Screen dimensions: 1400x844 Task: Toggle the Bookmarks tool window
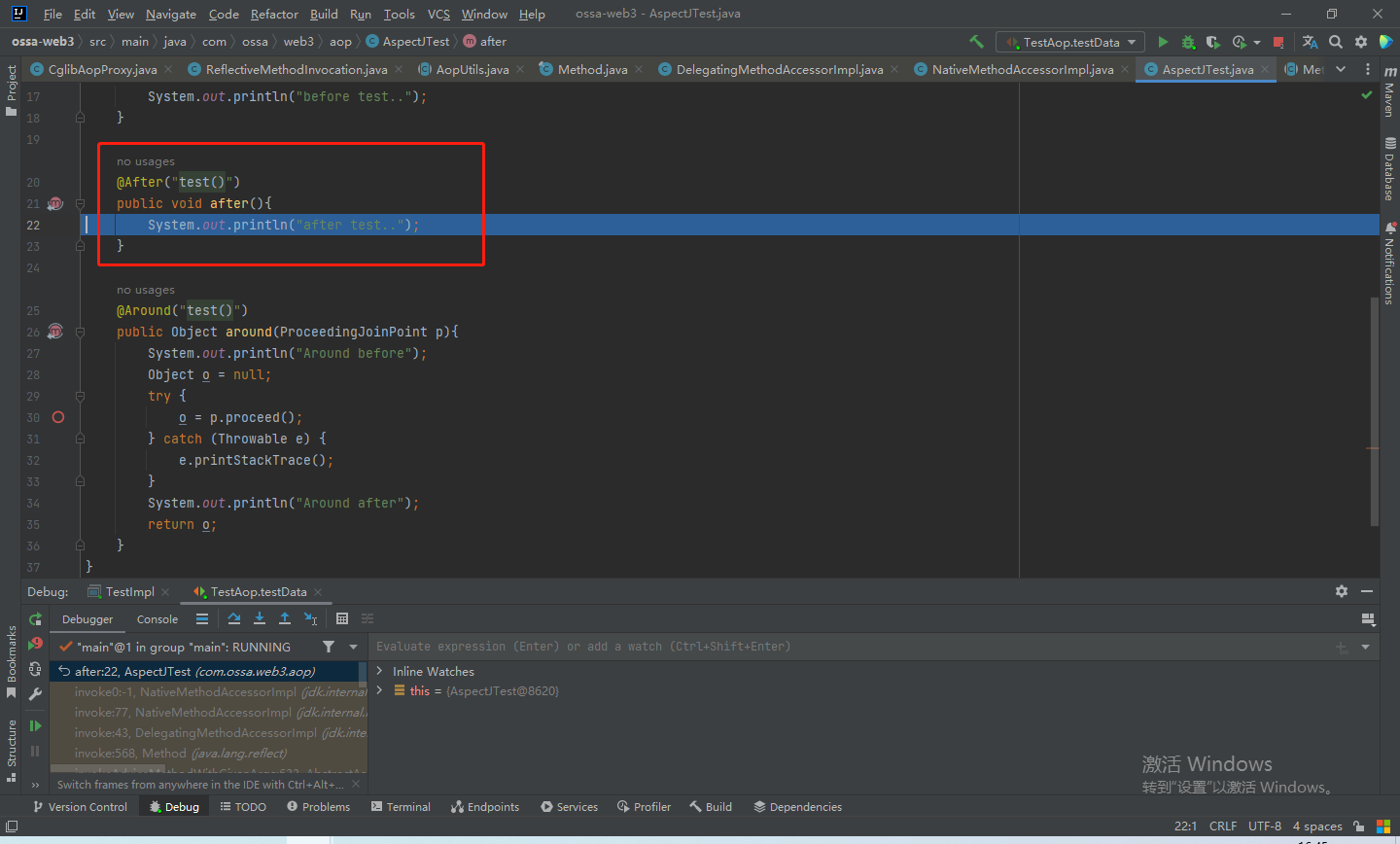coord(11,661)
